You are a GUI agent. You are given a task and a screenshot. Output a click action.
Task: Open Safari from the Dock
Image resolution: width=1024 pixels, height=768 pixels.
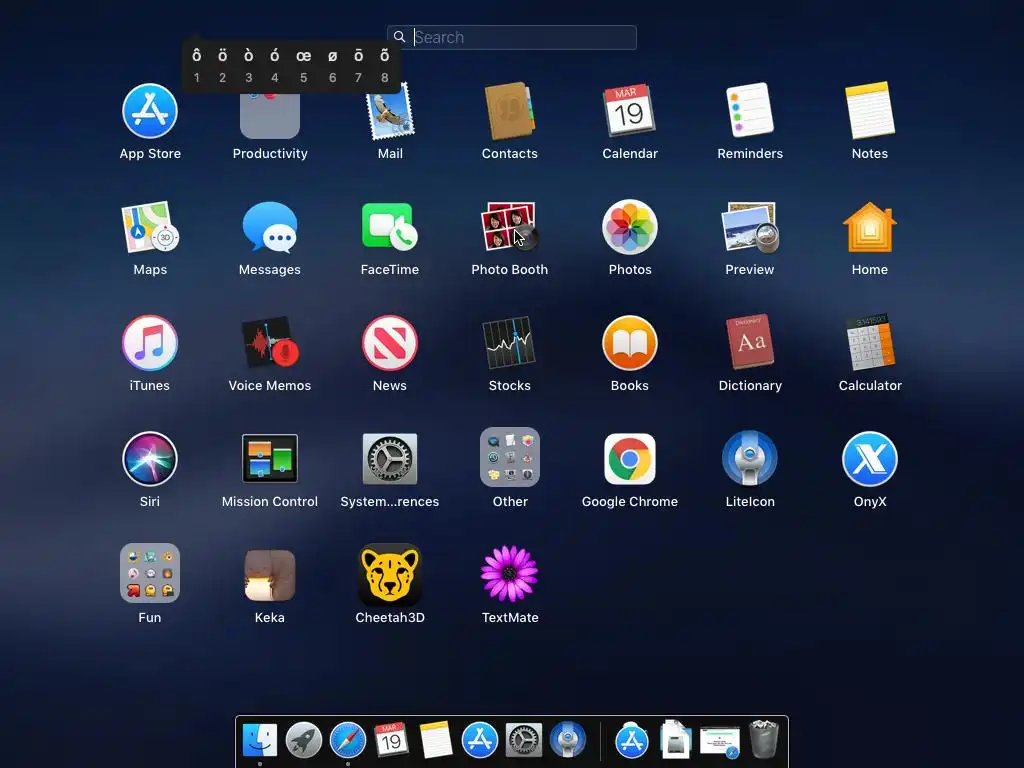click(x=347, y=741)
